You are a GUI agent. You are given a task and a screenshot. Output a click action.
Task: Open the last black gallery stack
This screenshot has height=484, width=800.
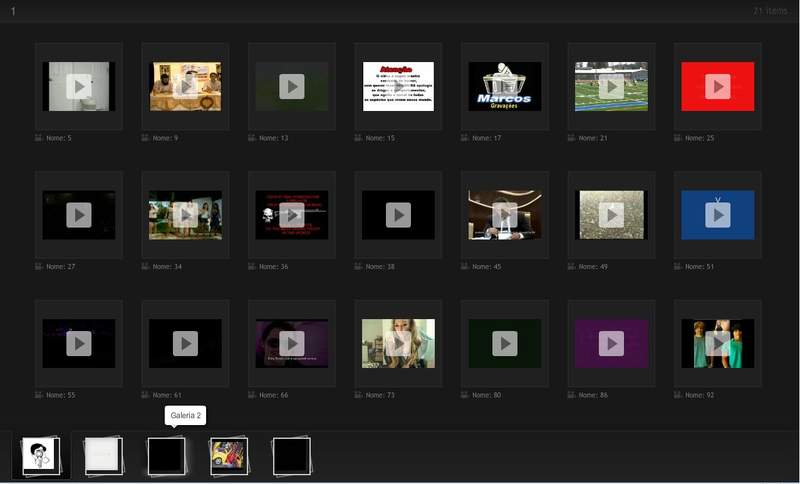pos(292,456)
